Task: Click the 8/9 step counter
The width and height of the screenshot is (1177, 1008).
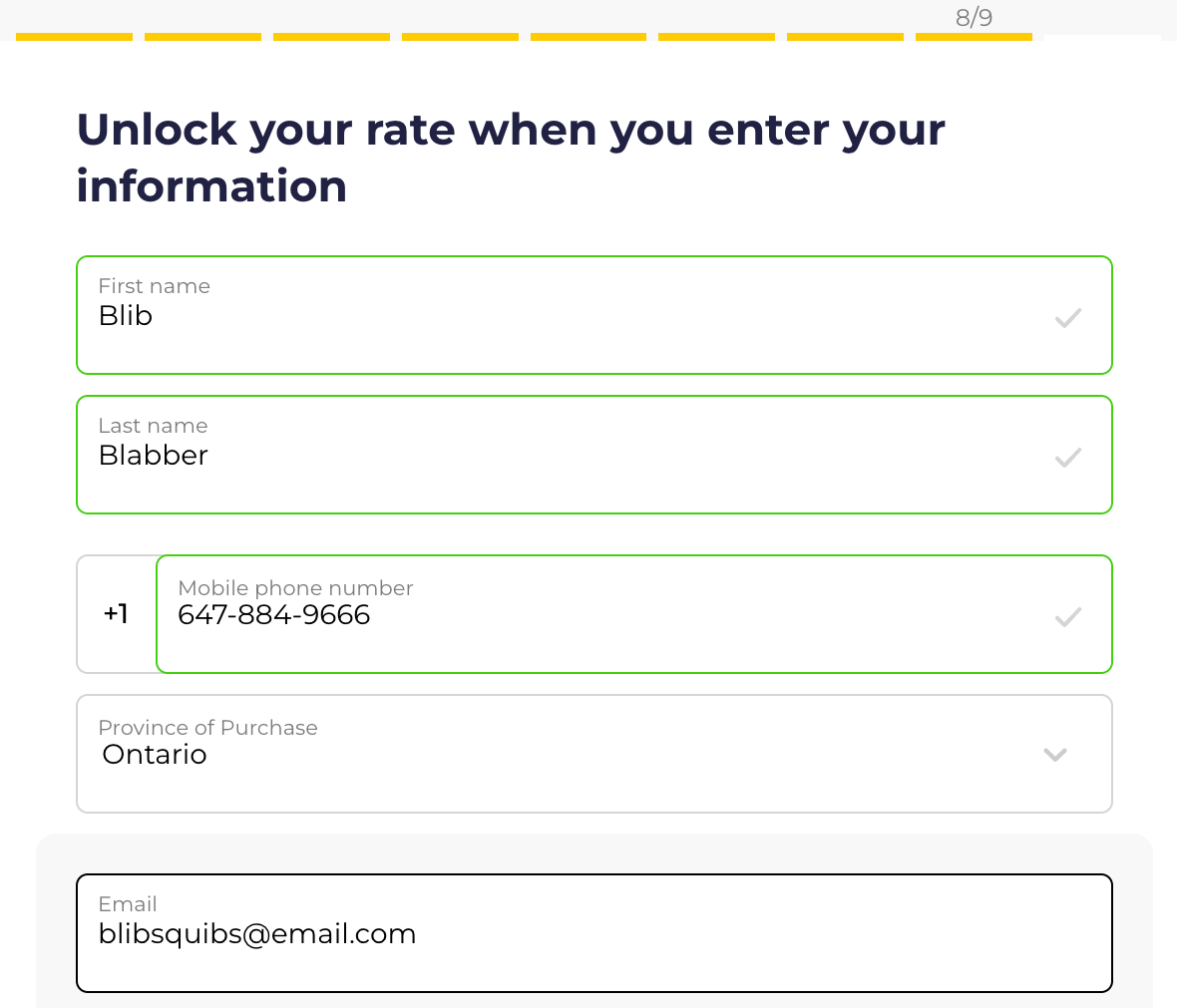Action: pyautogui.click(x=973, y=16)
